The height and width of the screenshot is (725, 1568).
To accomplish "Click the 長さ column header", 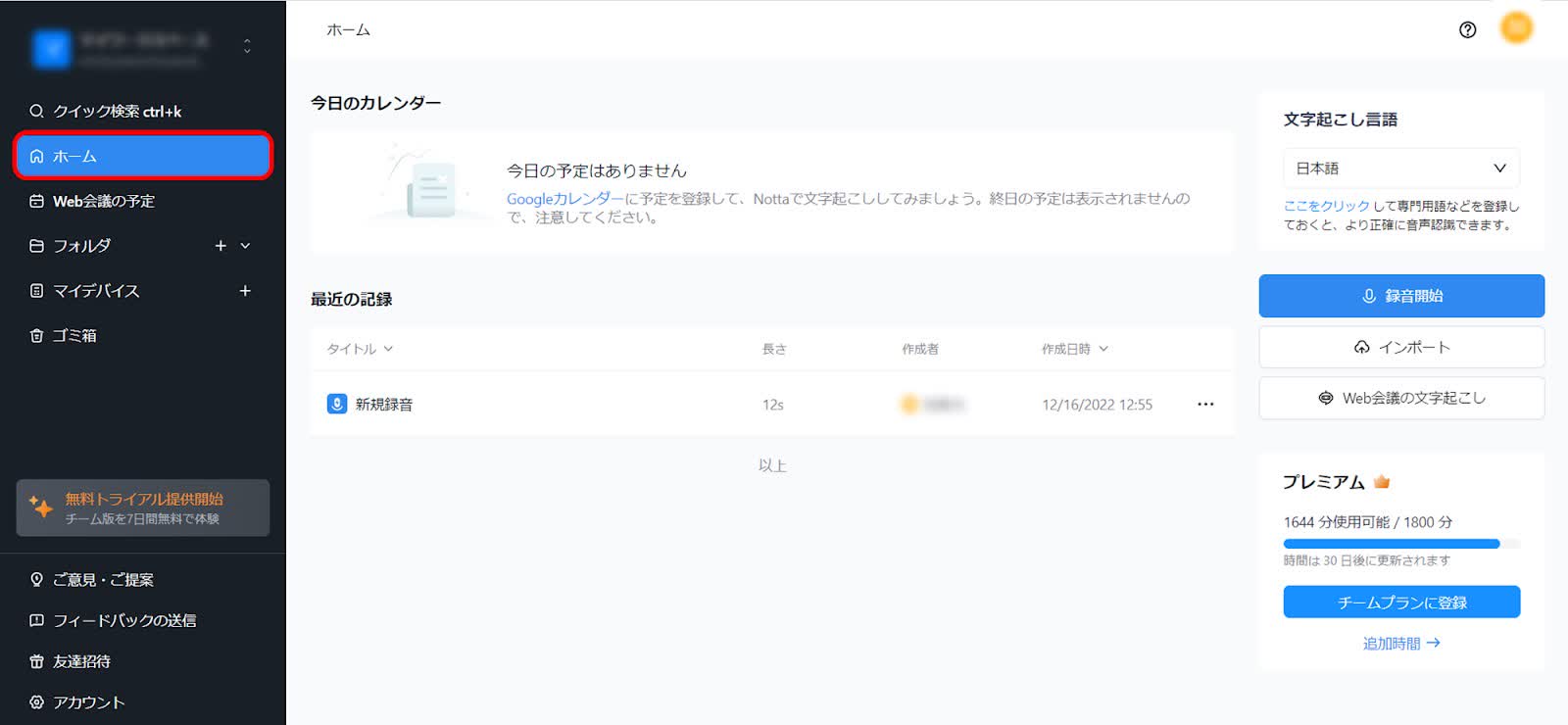I will [774, 349].
